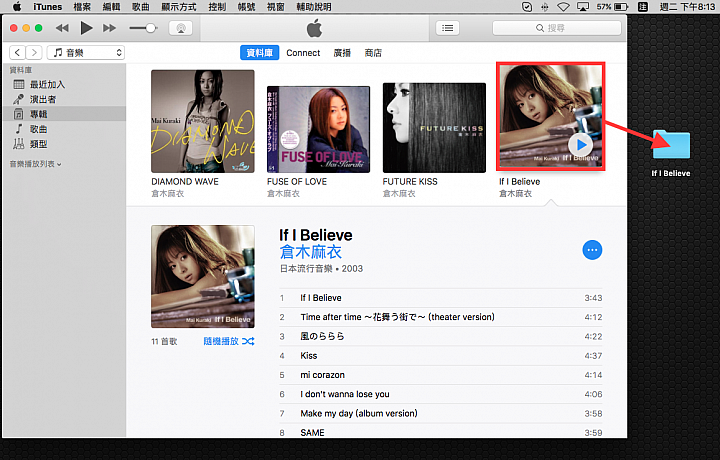Click the menu bar clock 週二 下午8:13

[x=687, y=7]
